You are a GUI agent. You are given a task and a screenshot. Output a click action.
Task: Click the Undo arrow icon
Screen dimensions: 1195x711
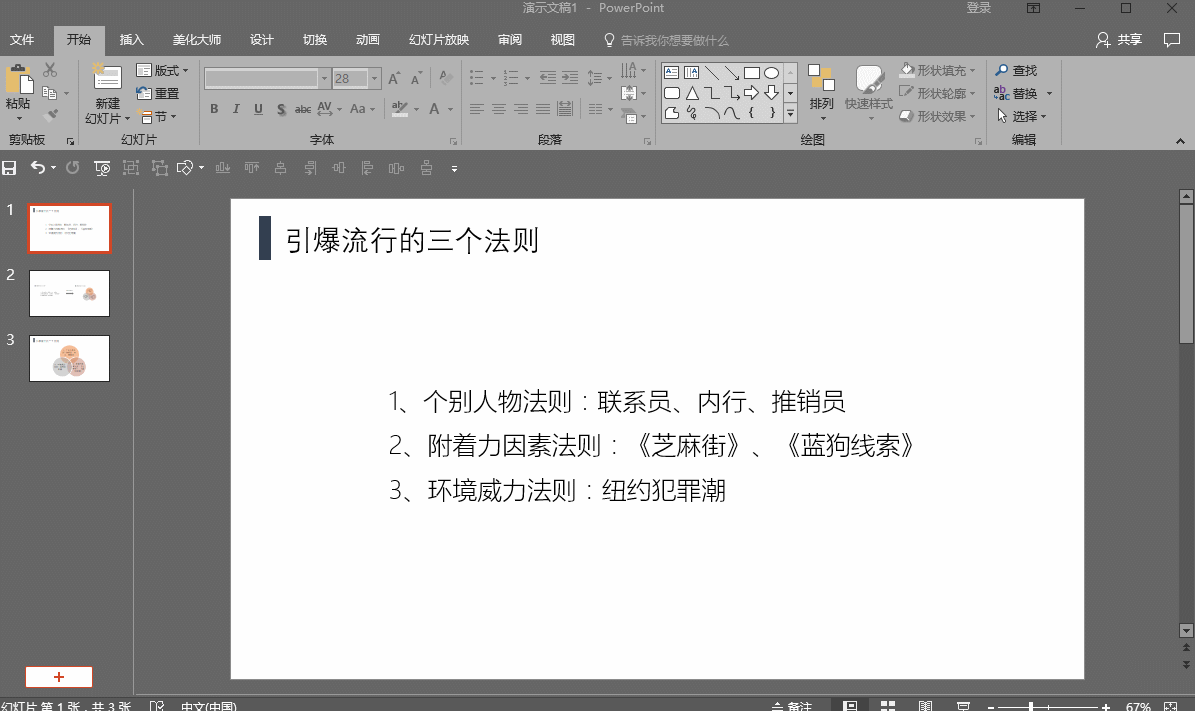[37, 168]
